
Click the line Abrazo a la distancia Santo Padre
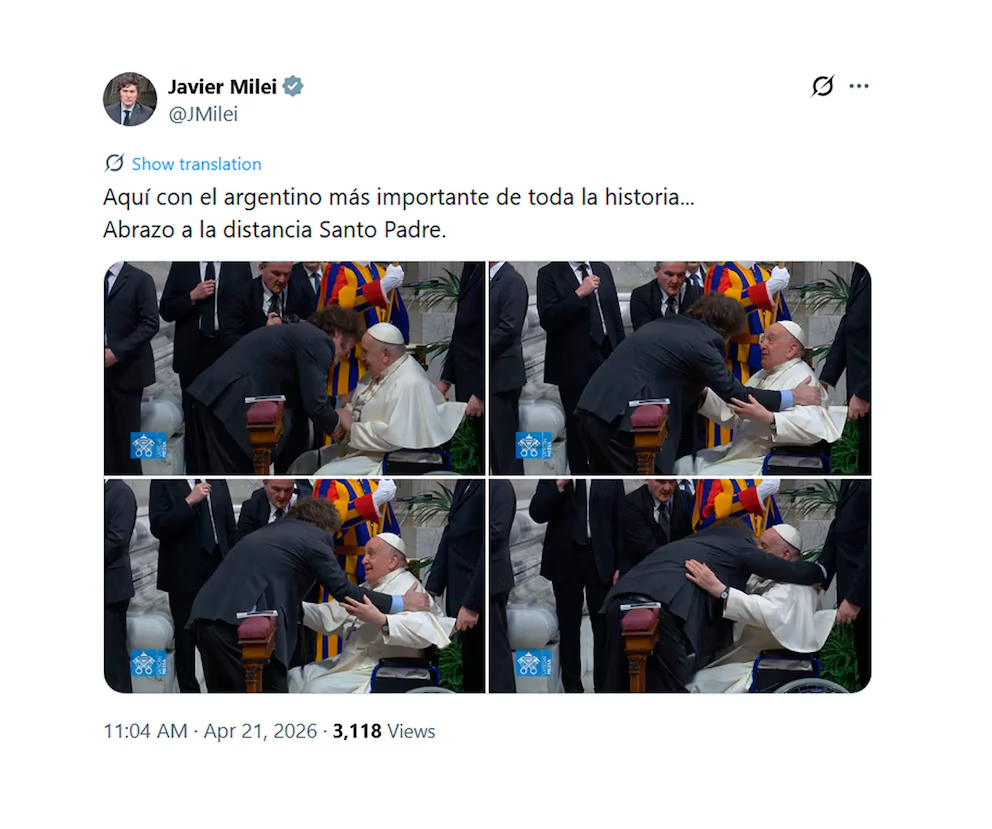click(x=275, y=230)
